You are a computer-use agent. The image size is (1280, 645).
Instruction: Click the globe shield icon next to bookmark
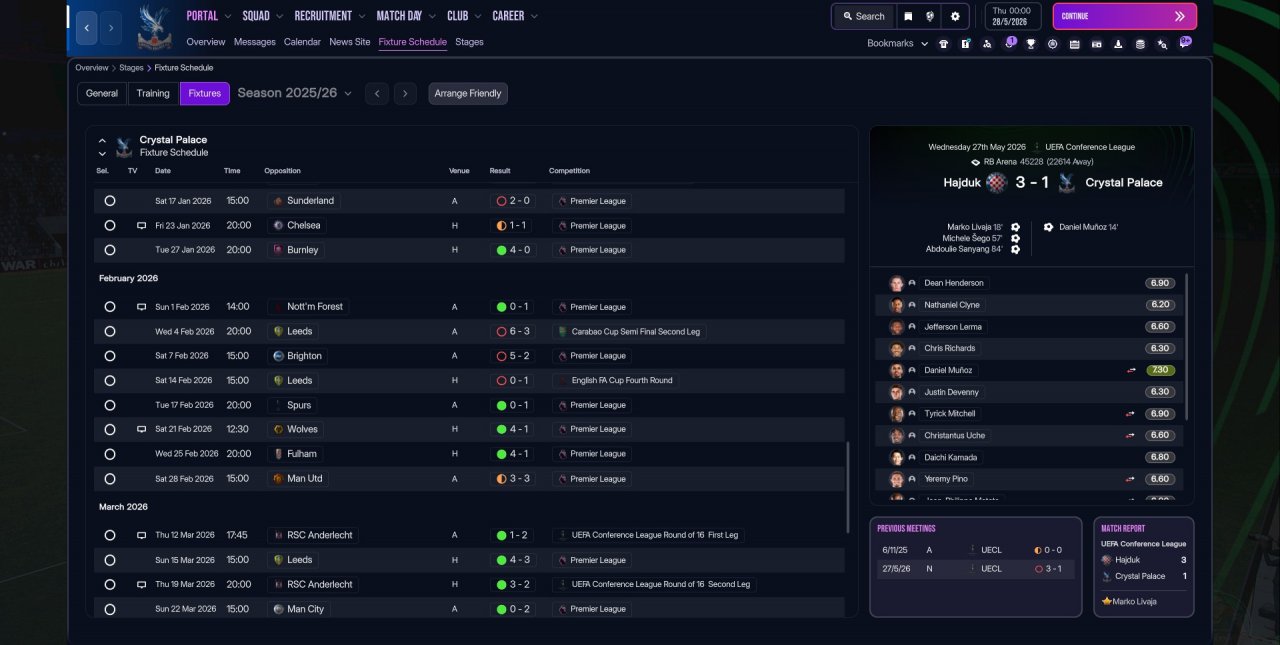click(930, 16)
